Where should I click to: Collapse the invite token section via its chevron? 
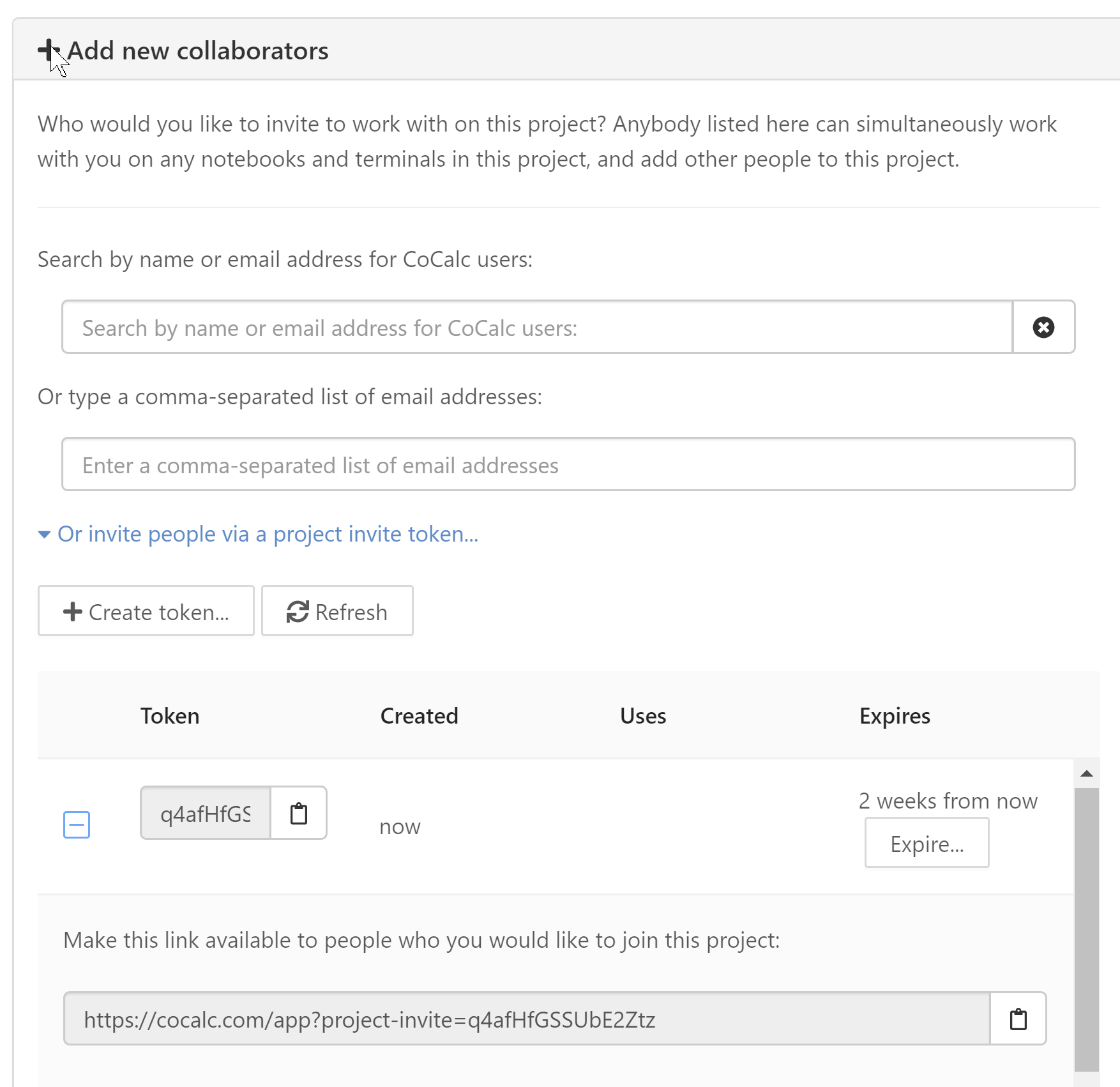pos(43,534)
